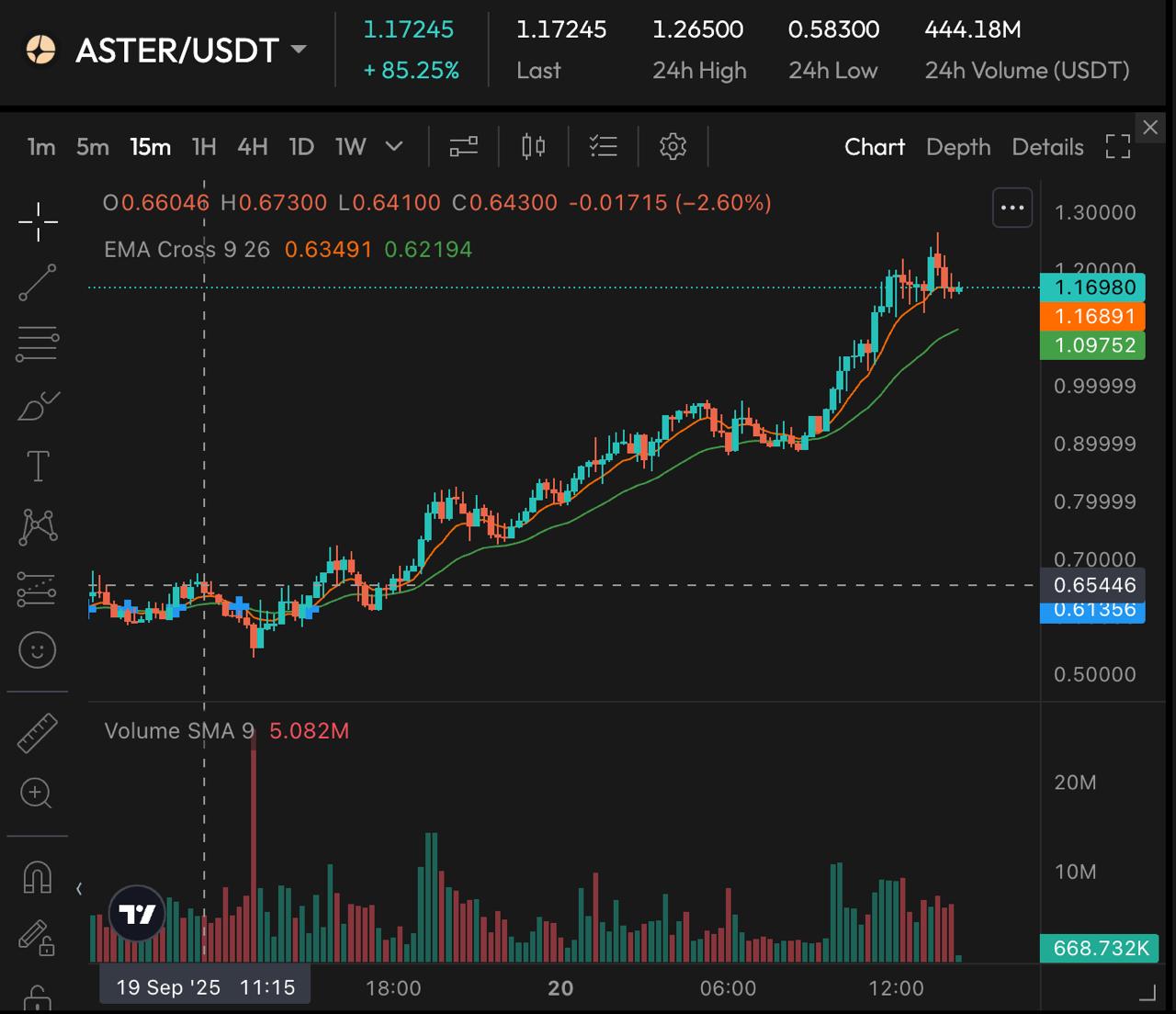This screenshot has width=1176, height=1014.
Task: Click the EMA Cross 9 26 legend
Action: pyautogui.click(x=187, y=250)
